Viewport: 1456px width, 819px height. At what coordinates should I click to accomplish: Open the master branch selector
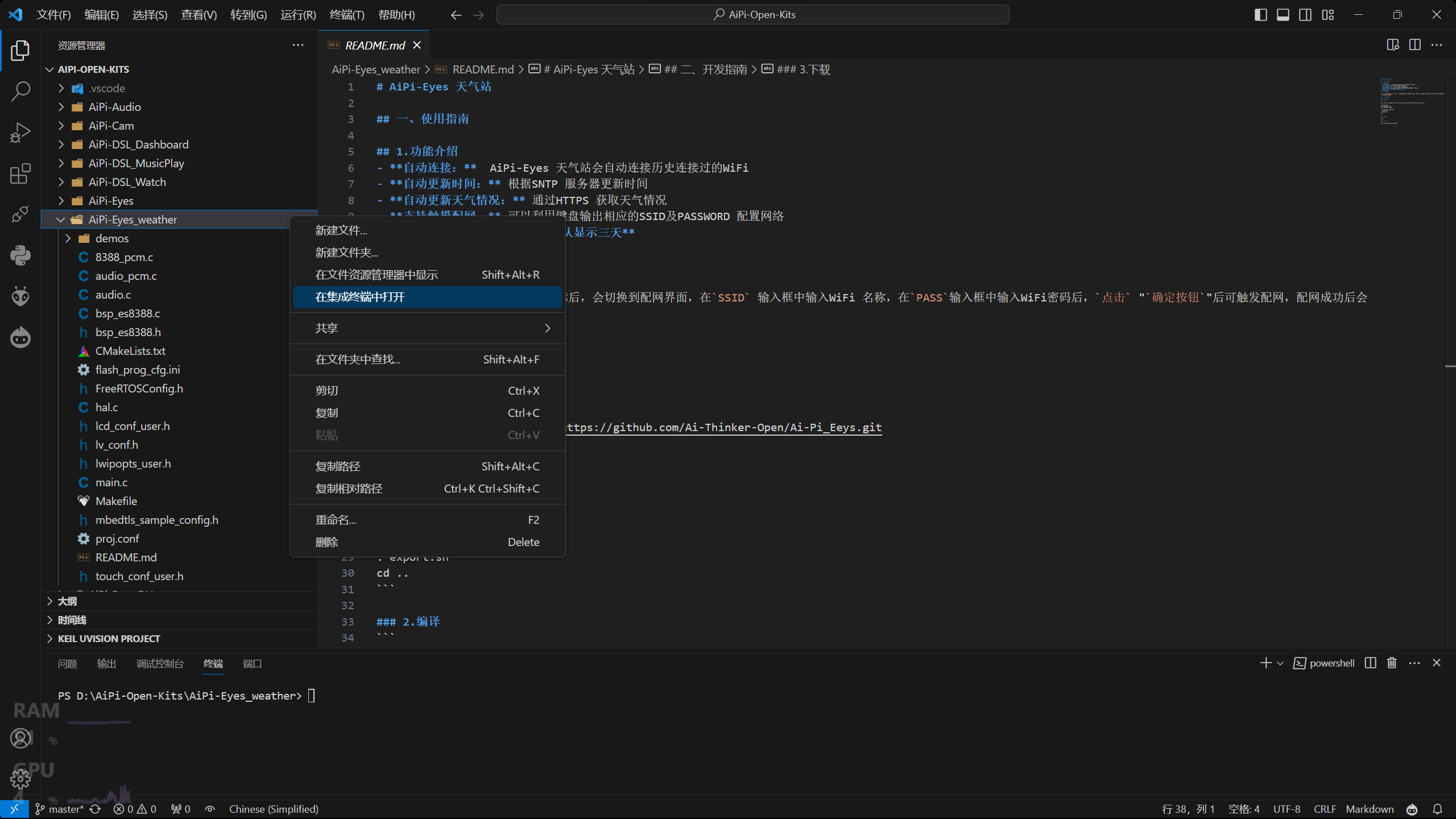[x=59, y=809]
